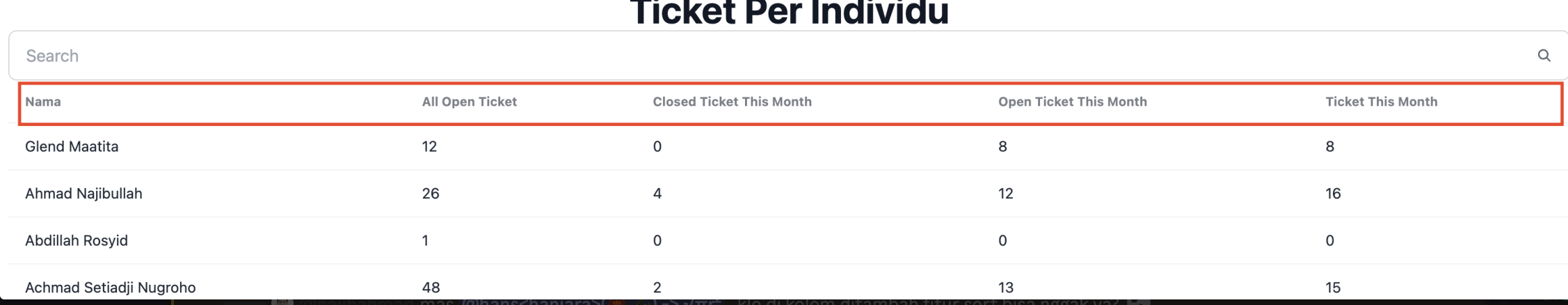Select the Glend Maatita name cell

72,147
